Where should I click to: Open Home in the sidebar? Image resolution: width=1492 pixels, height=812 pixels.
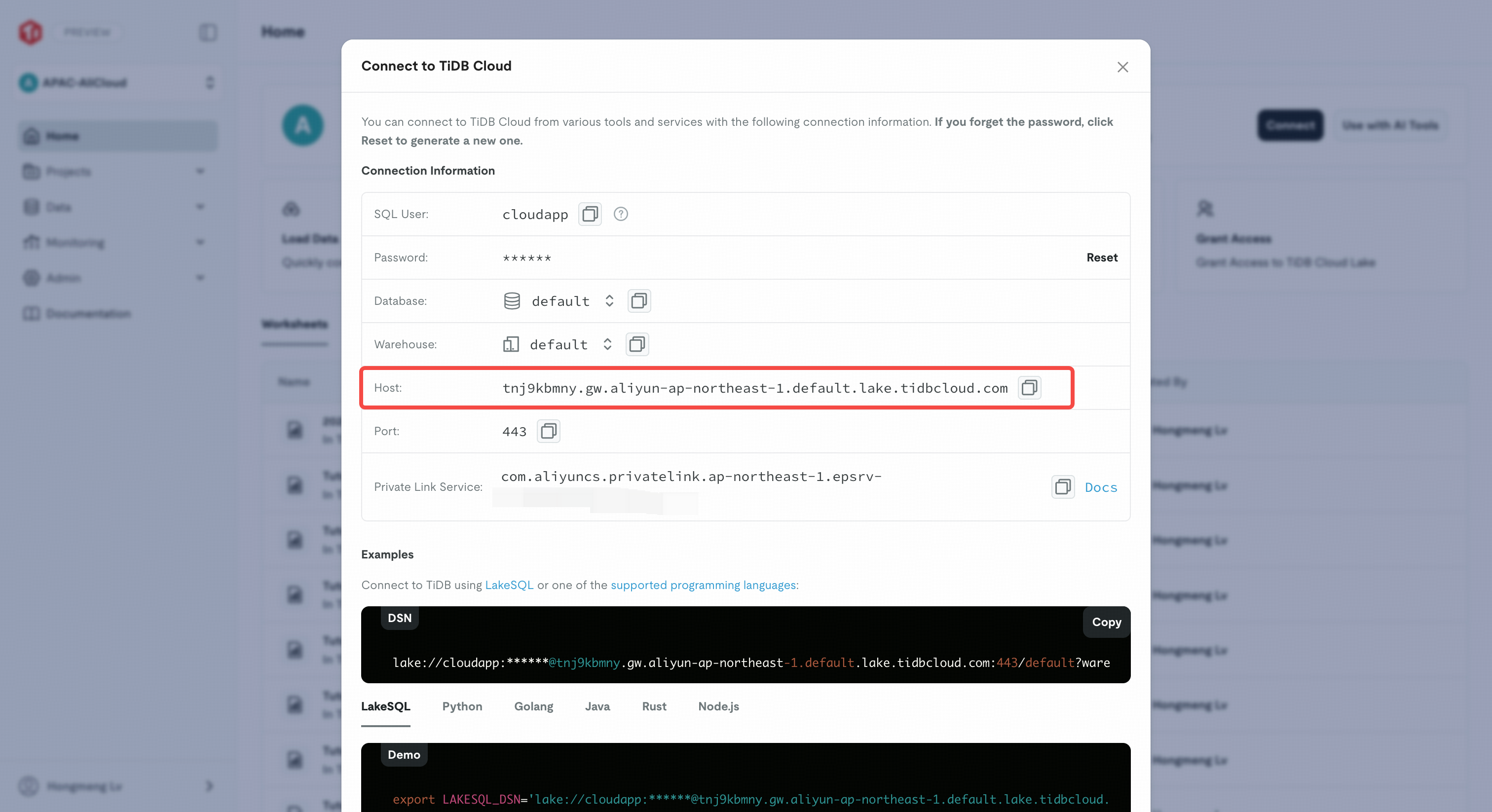(x=117, y=136)
